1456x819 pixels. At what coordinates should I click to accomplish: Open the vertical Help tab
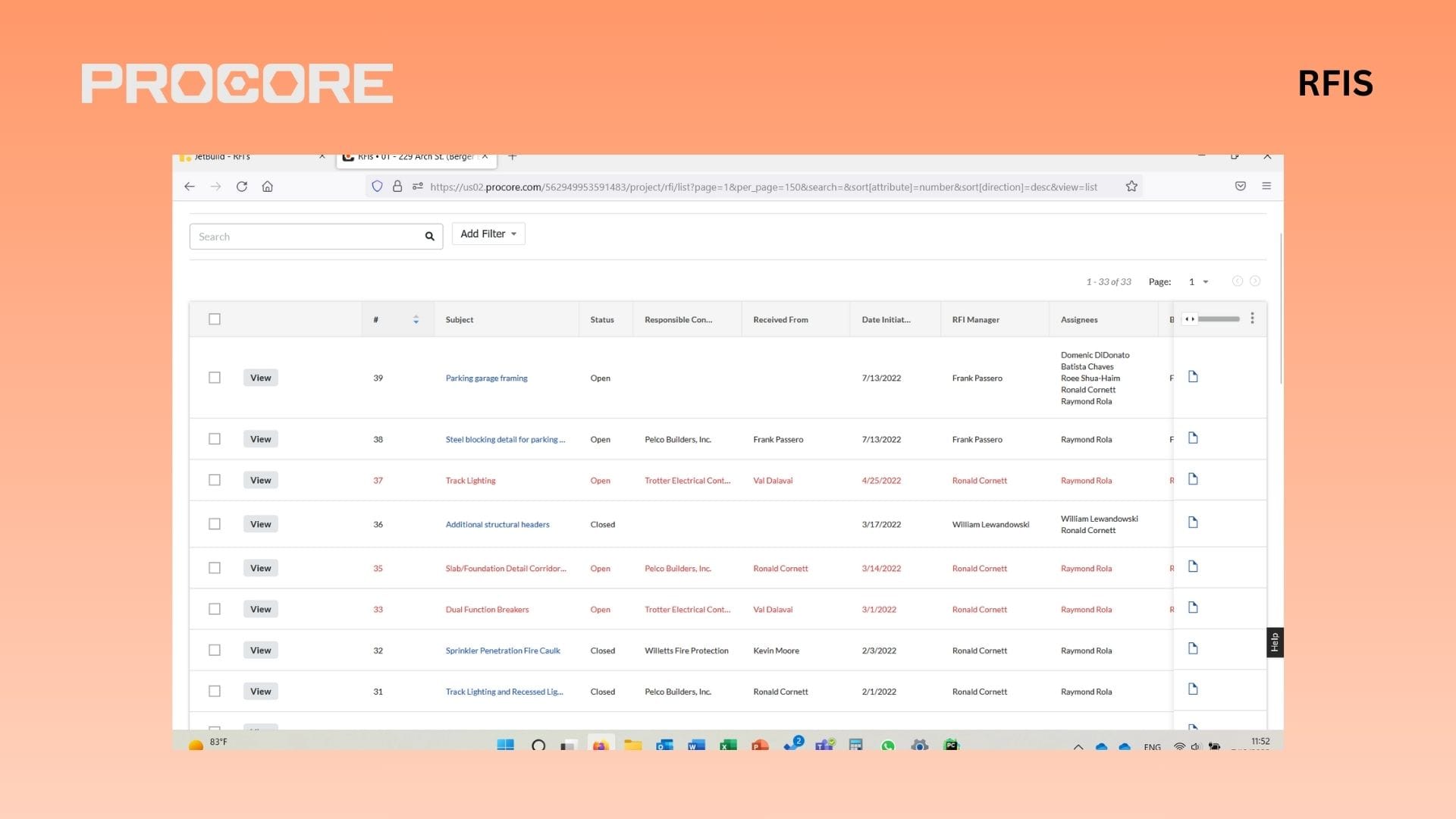pyautogui.click(x=1275, y=642)
